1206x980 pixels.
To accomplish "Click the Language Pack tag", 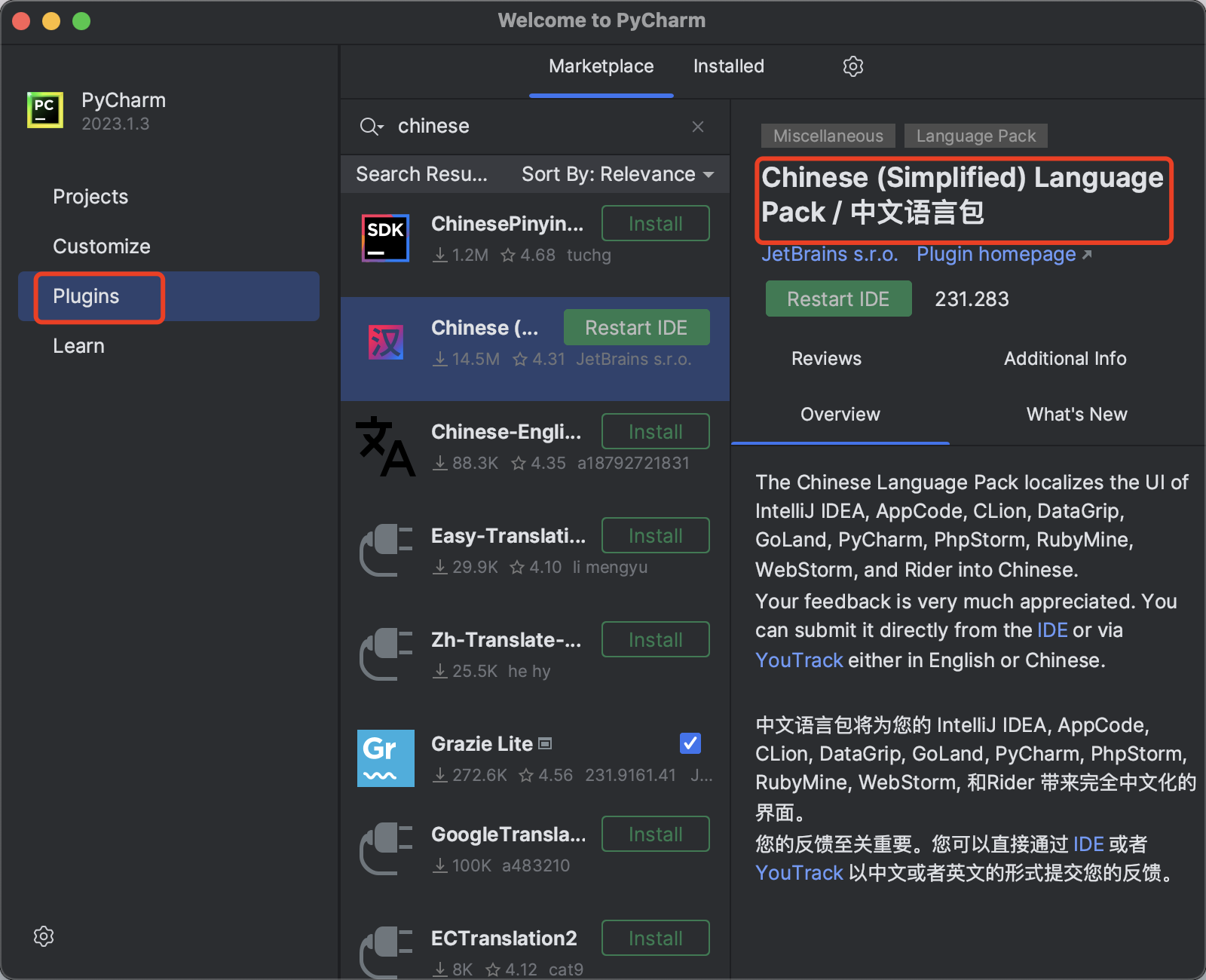I will (x=976, y=136).
